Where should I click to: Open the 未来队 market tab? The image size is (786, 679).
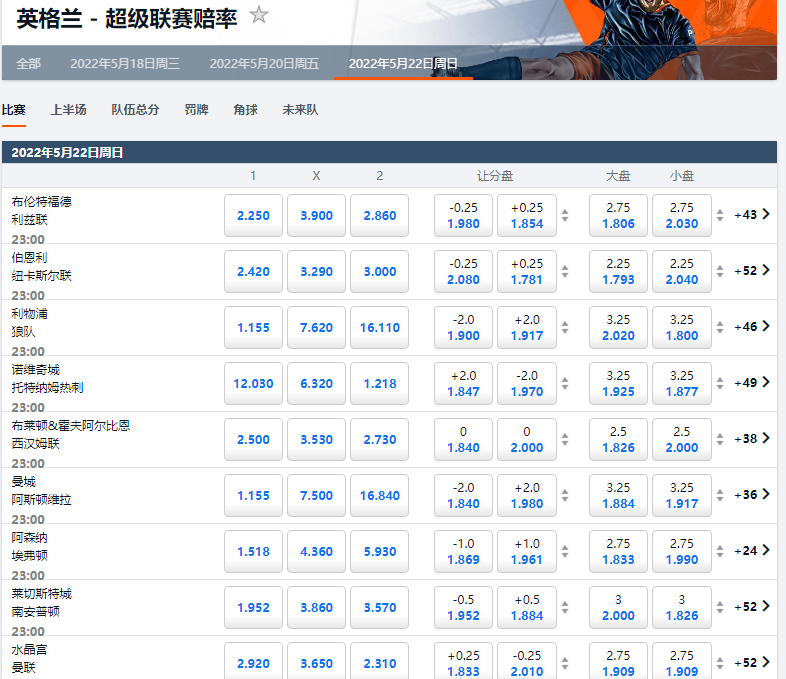pos(300,110)
